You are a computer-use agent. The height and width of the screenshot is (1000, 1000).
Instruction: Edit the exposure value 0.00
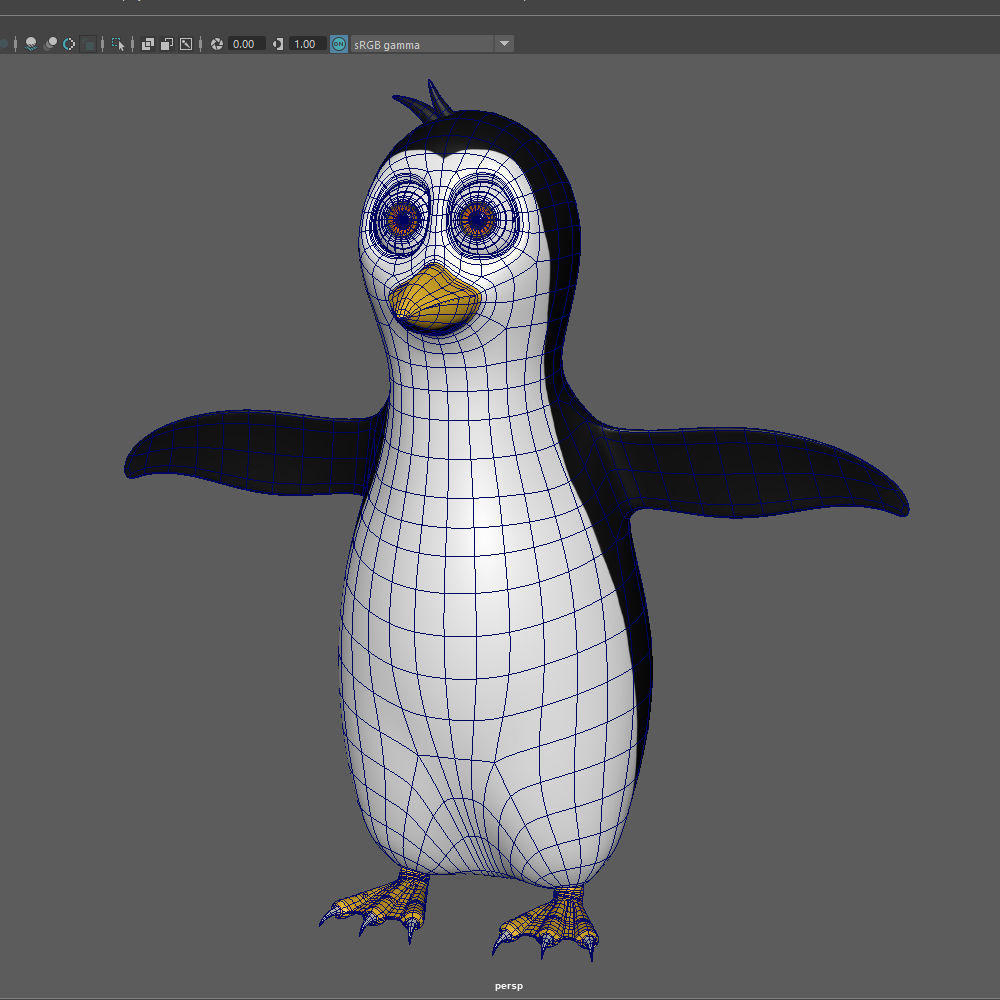246,44
